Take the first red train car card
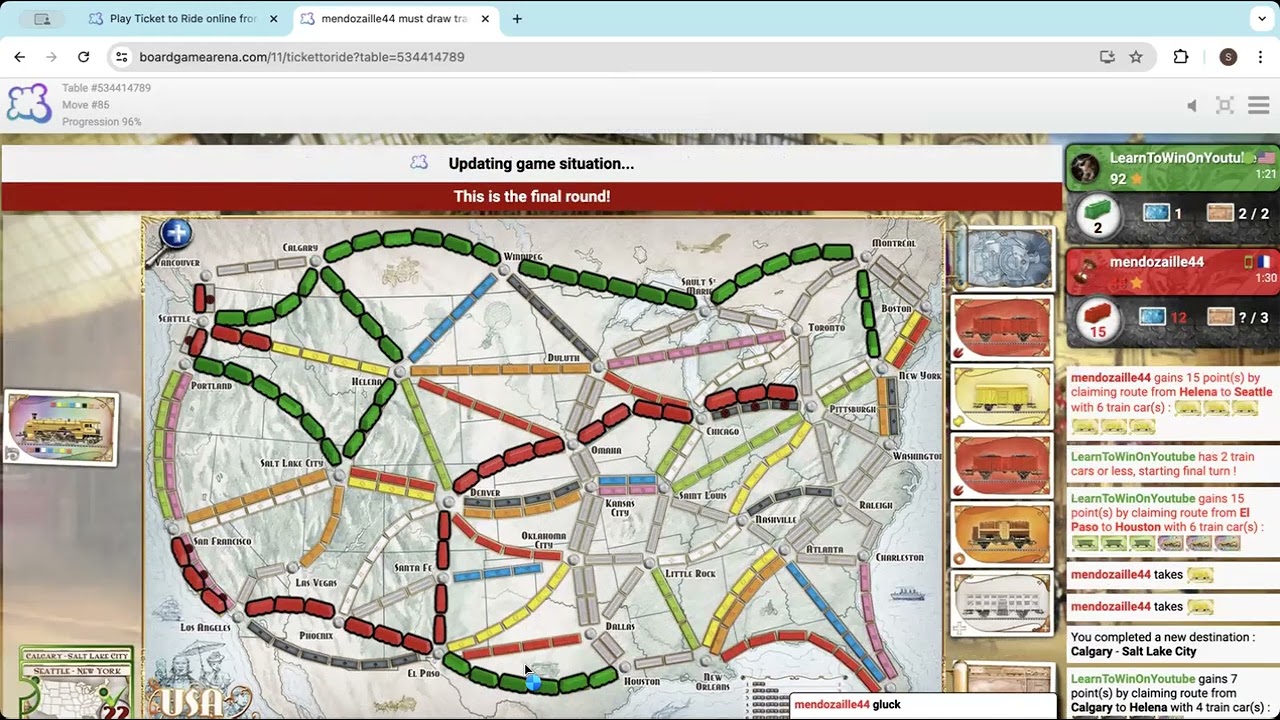This screenshot has width=1280, height=720. tap(1002, 327)
